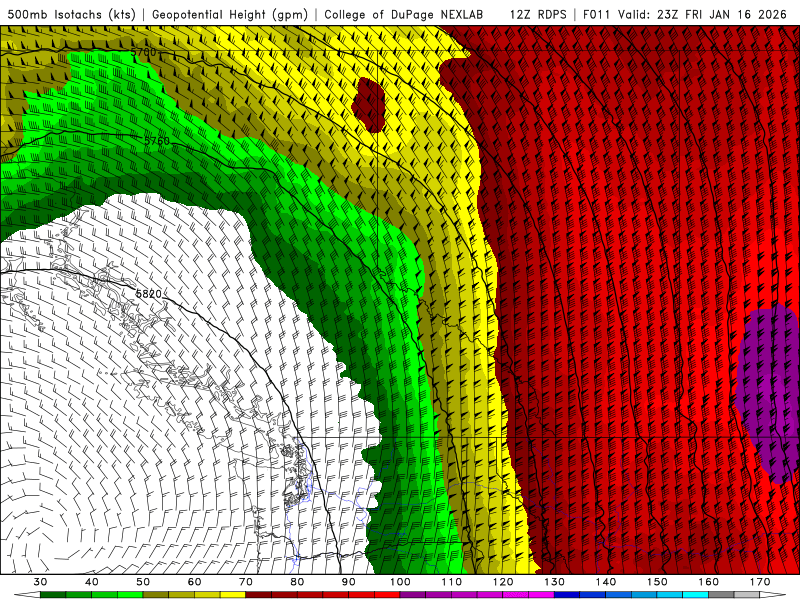
Task: Click the brightest yellow swatch on the color scale
Action: 233,596
